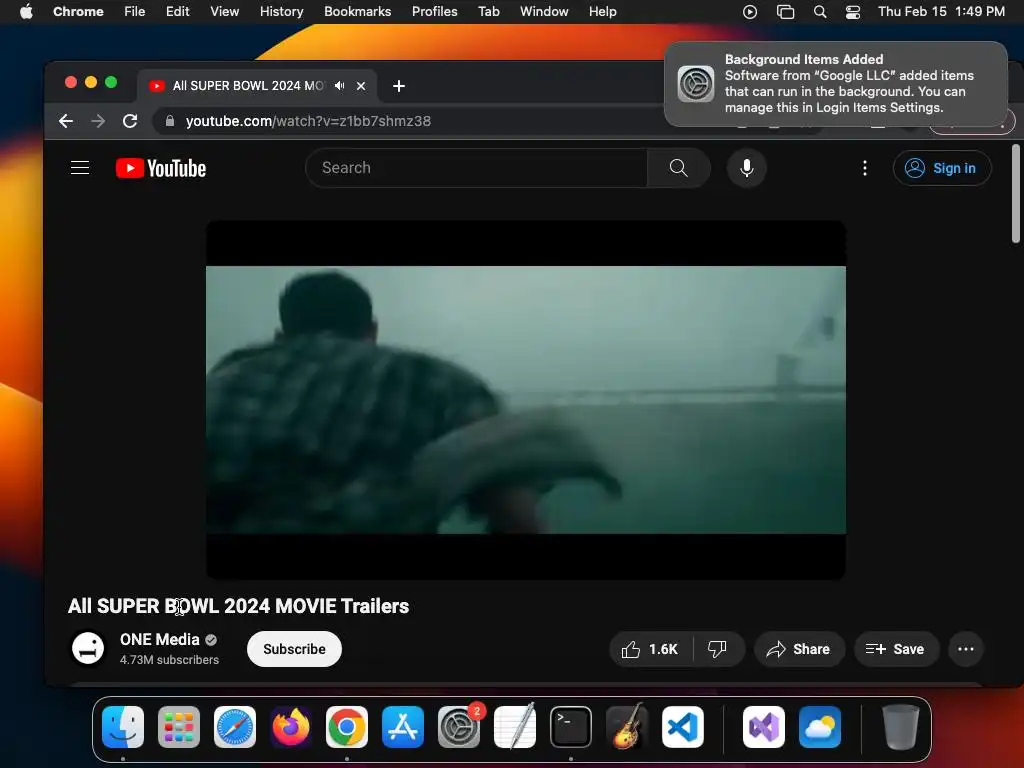Open the Profiles menu

(434, 11)
